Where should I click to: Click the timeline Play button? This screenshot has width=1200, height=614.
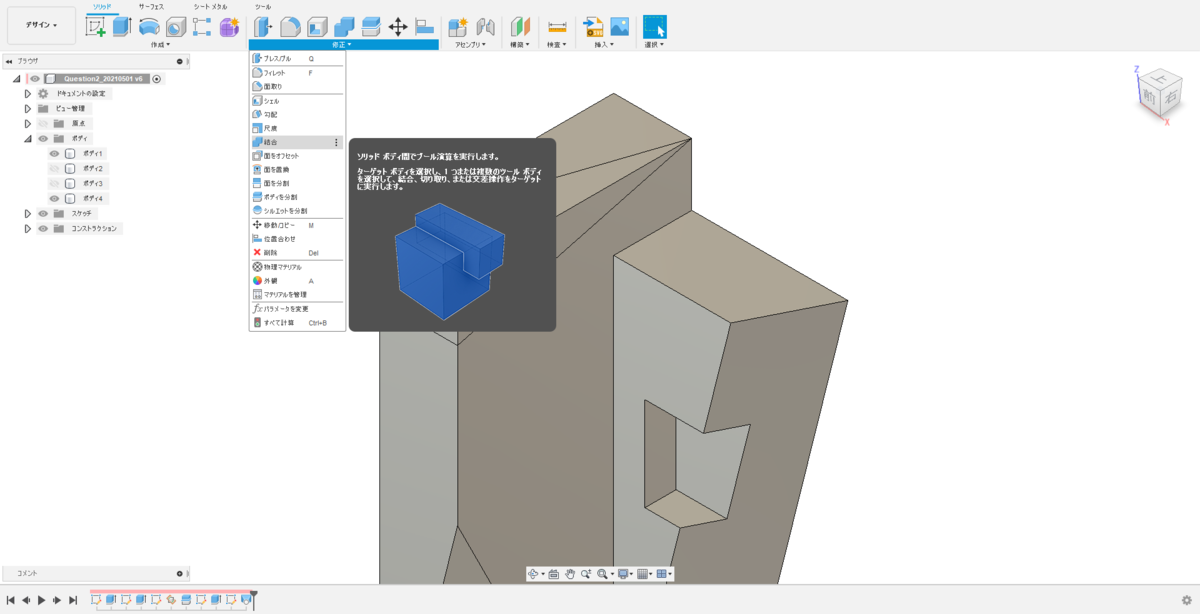click(41, 600)
